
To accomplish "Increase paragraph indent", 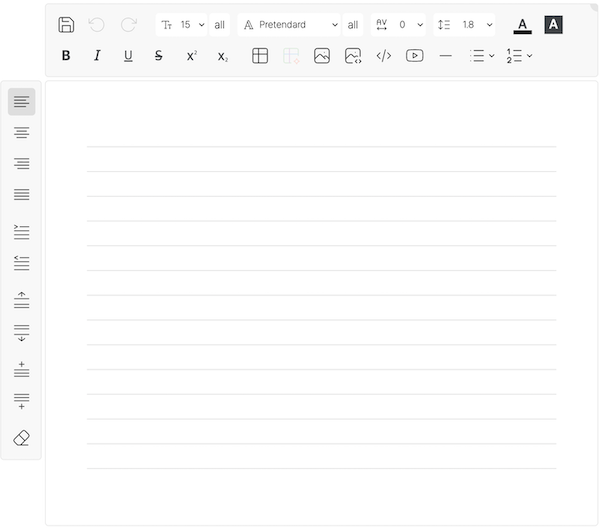I will coord(21,232).
